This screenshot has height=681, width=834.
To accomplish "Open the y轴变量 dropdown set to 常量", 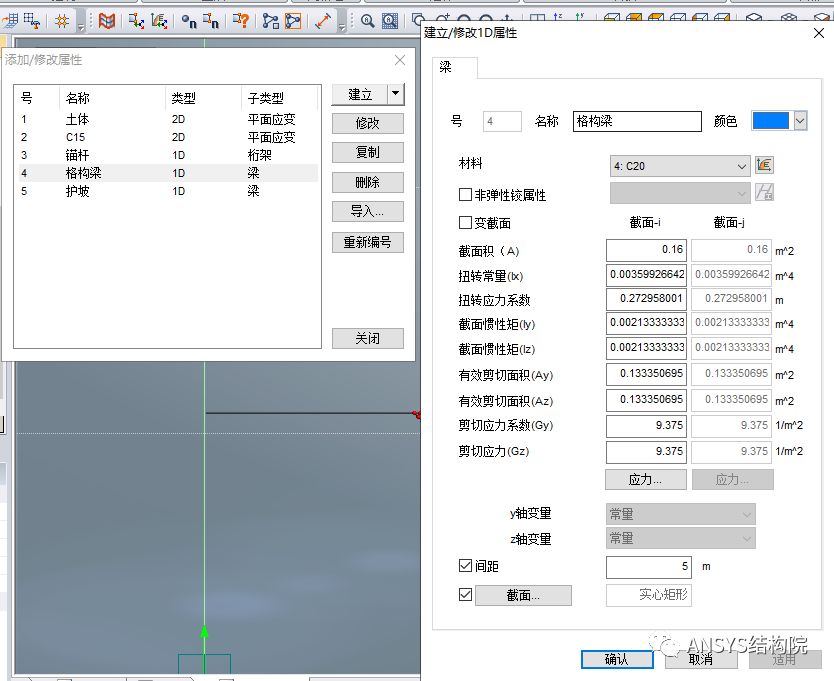I will 678,514.
